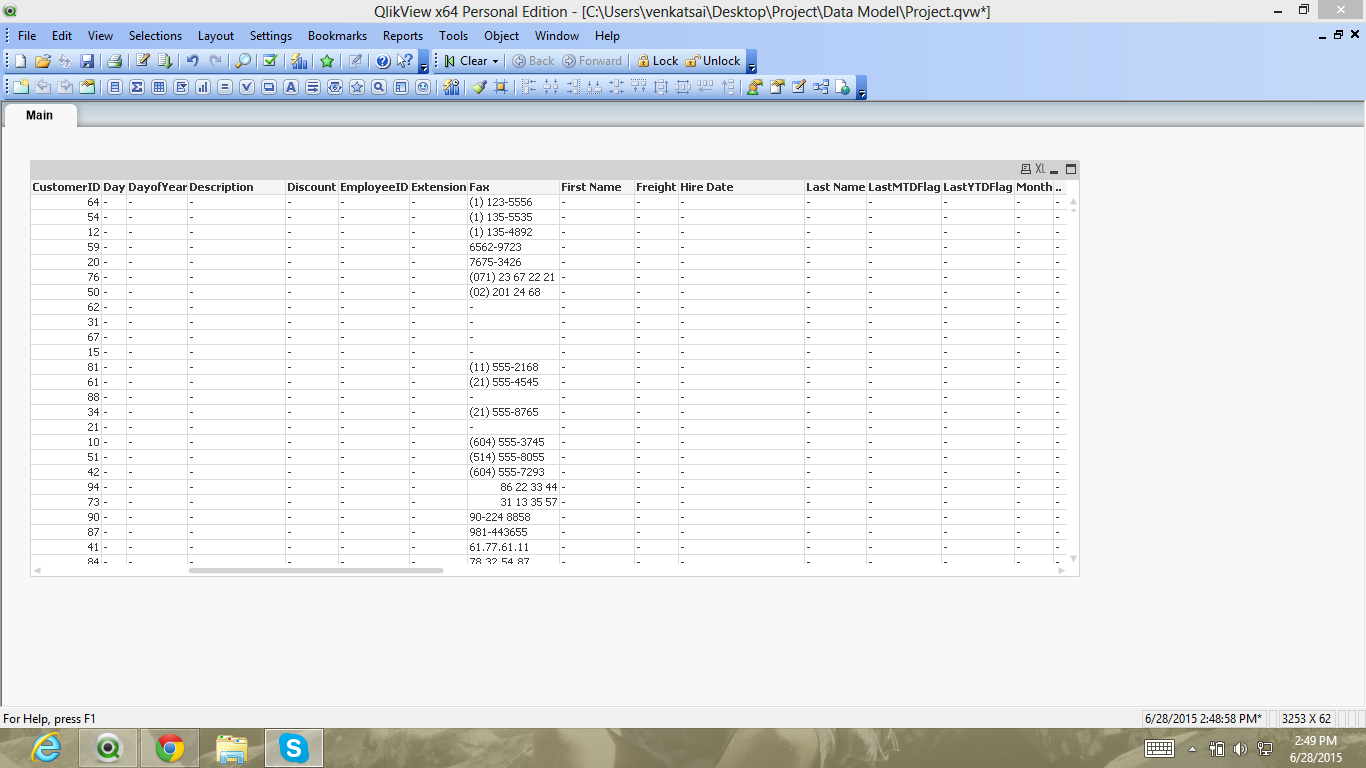Click the table's horizontal scrollbar thumb
Screen dimensions: 1366x768
[315, 570]
